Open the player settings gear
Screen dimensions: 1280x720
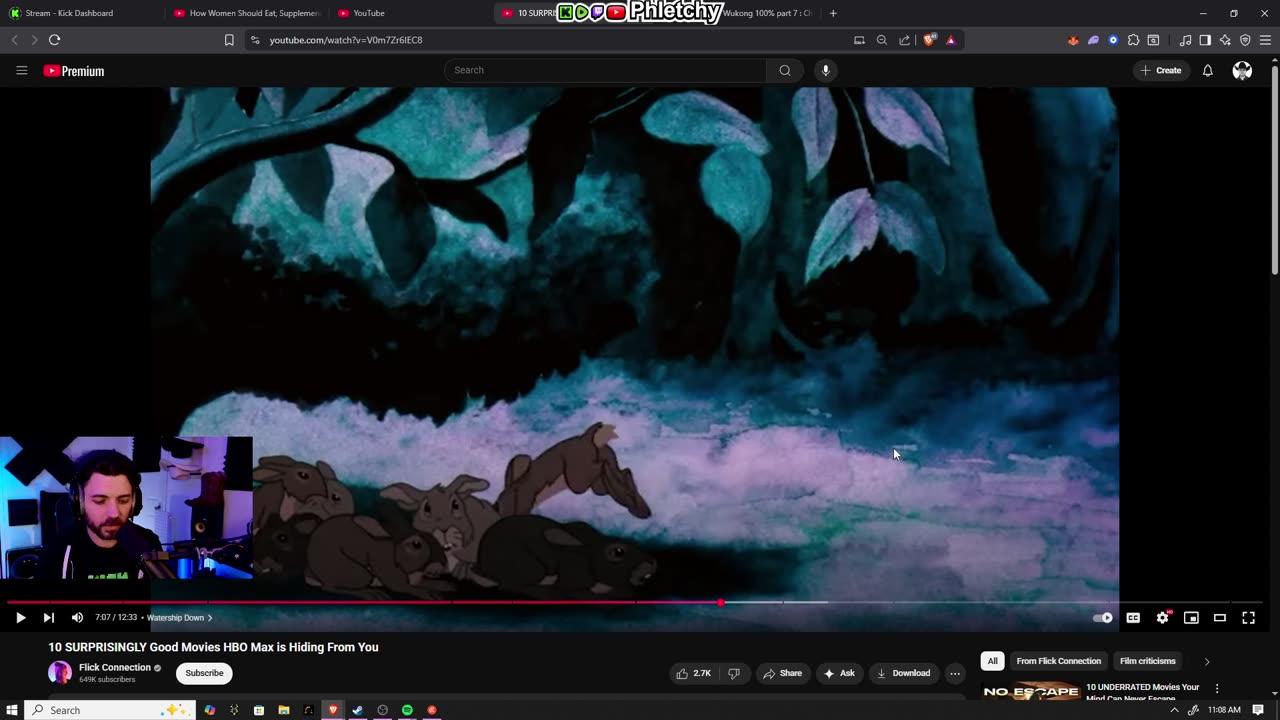point(1162,618)
